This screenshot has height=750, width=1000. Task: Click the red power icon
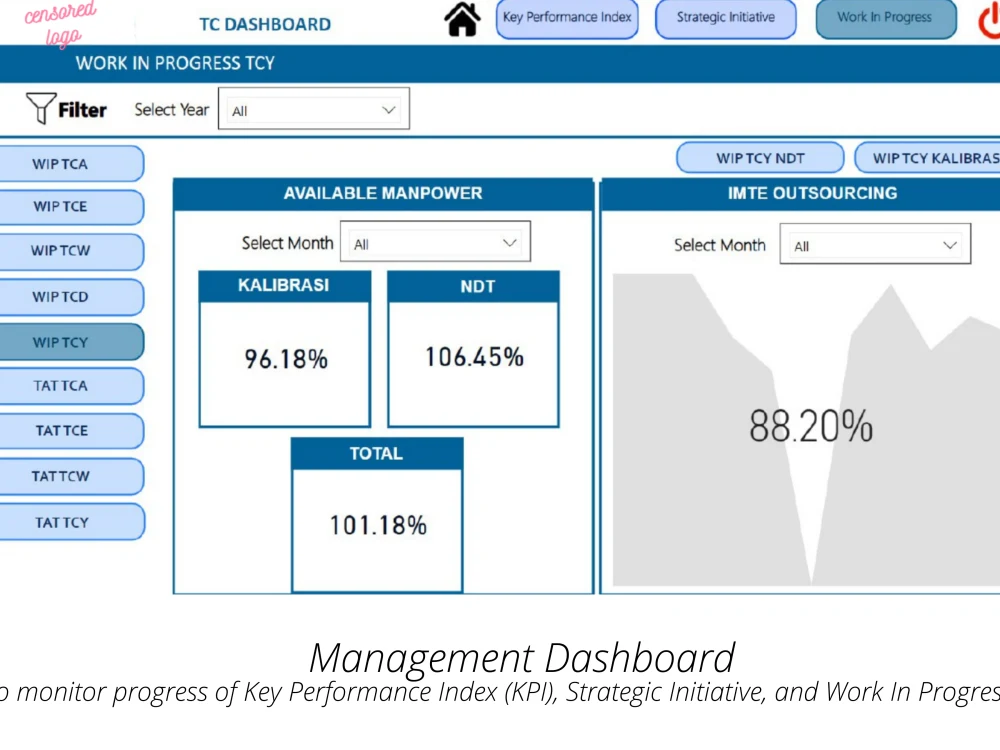pos(989,20)
